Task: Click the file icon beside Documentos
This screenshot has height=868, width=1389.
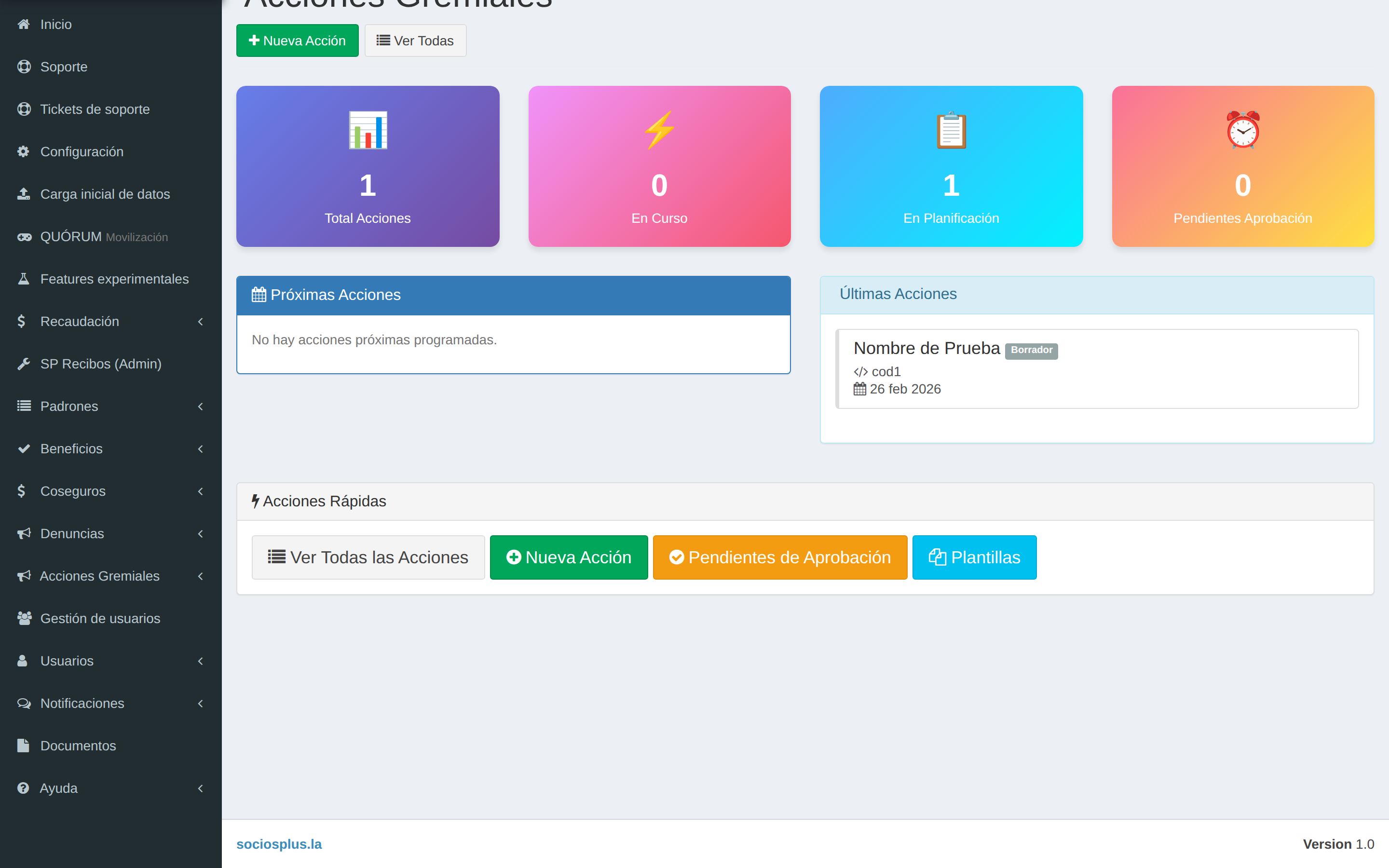Action: click(23, 746)
